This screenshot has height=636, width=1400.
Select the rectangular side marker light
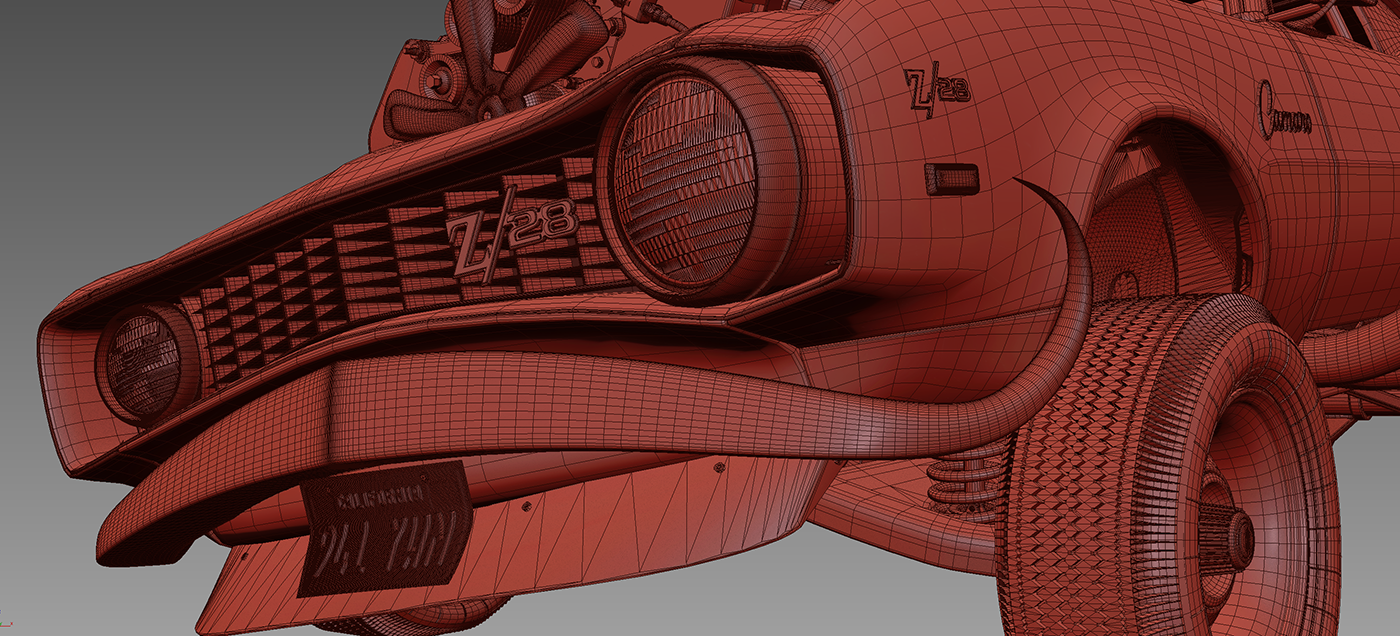coord(951,179)
